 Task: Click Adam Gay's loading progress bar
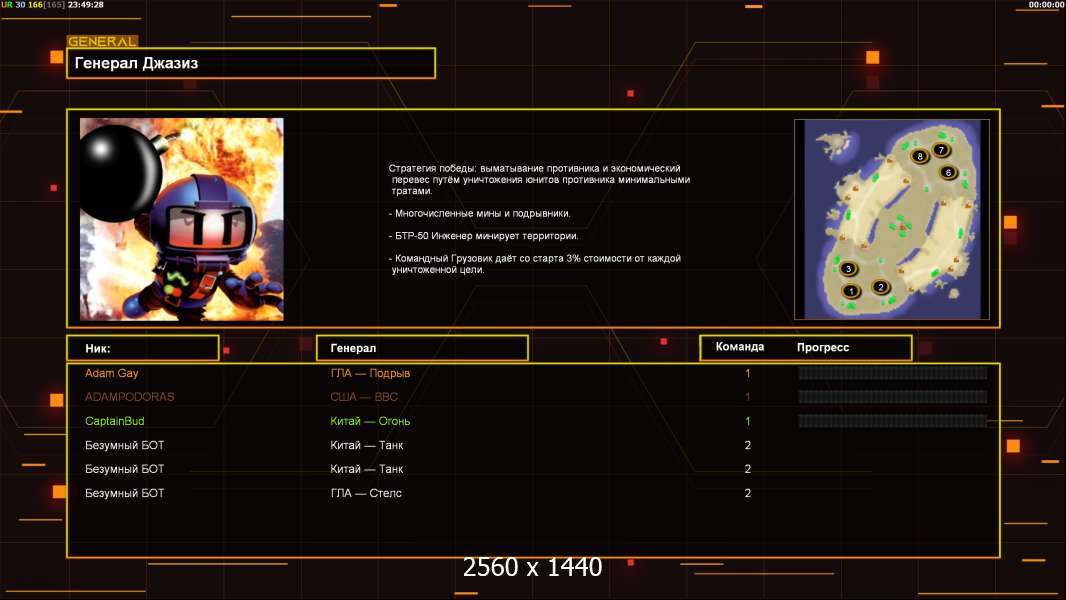893,372
